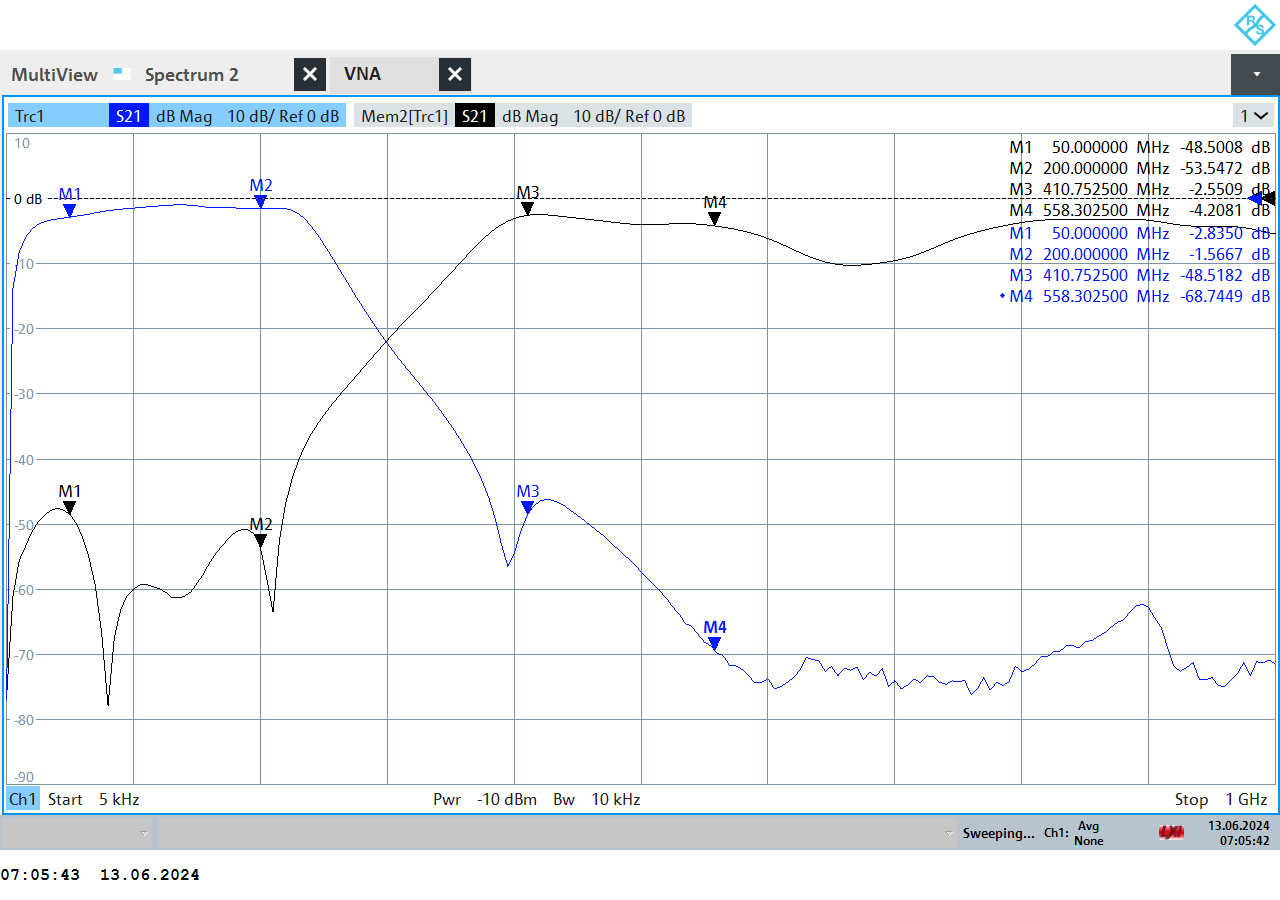Click the Rohde & Schwarz logo
Viewport: 1280px width, 900px height.
pos(1252,25)
